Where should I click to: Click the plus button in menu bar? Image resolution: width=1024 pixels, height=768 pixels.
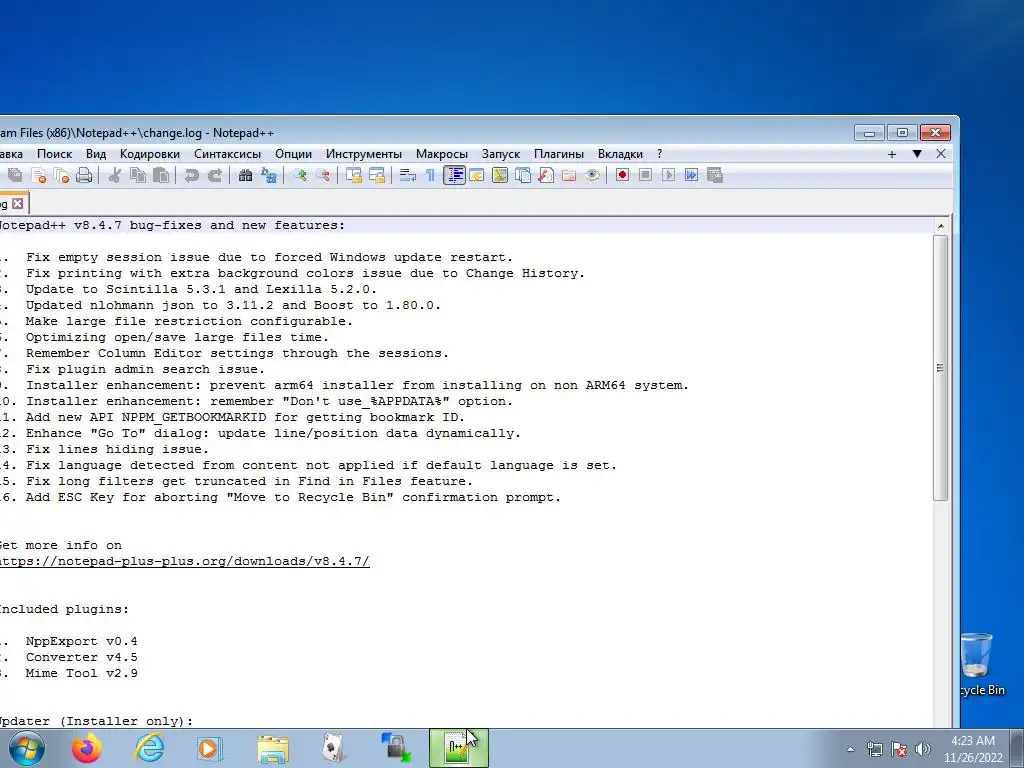coord(891,154)
